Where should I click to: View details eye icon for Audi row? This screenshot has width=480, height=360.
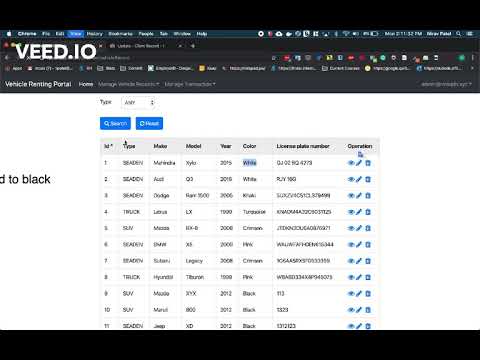point(351,179)
